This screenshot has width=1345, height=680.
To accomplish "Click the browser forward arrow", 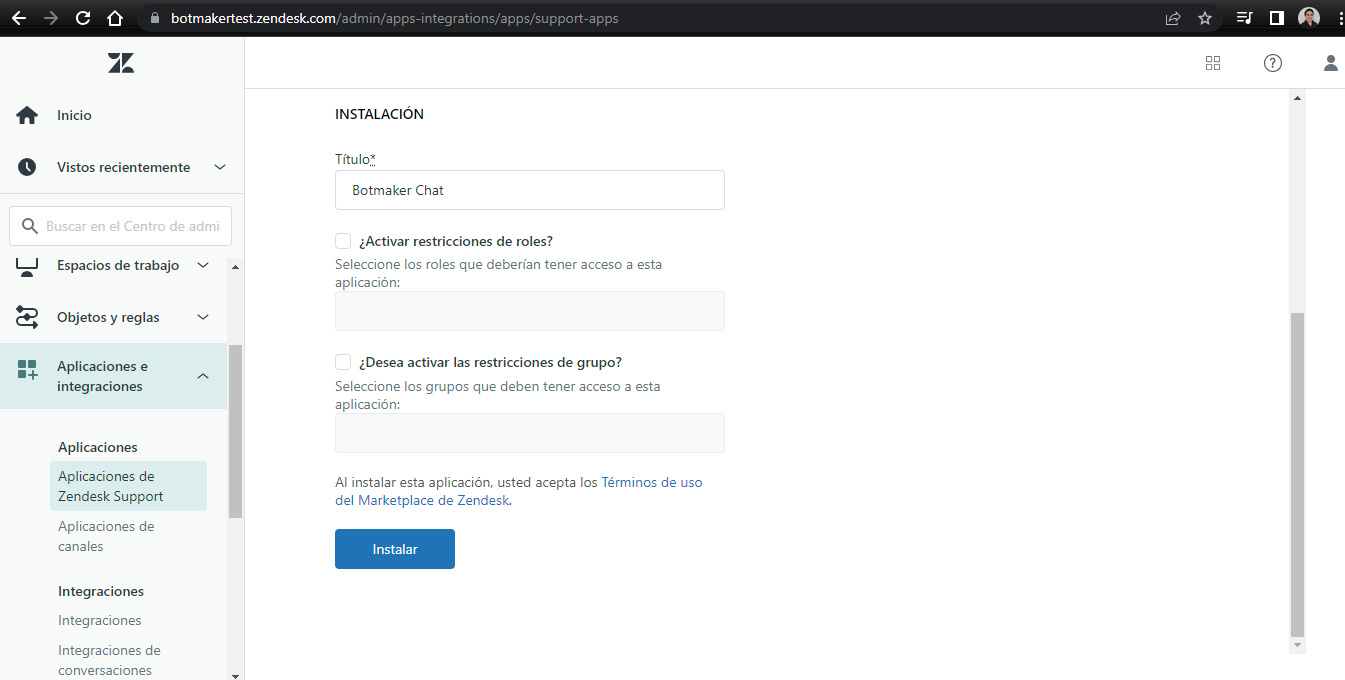I will point(50,18).
